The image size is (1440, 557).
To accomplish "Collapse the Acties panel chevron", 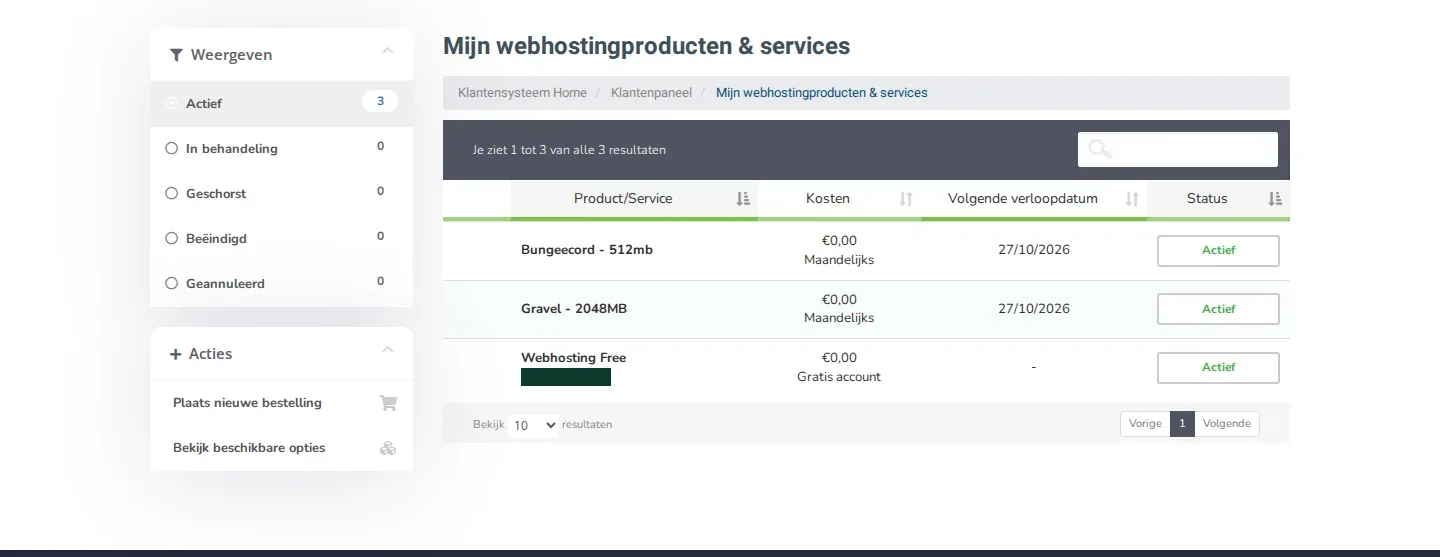I will pyautogui.click(x=388, y=350).
